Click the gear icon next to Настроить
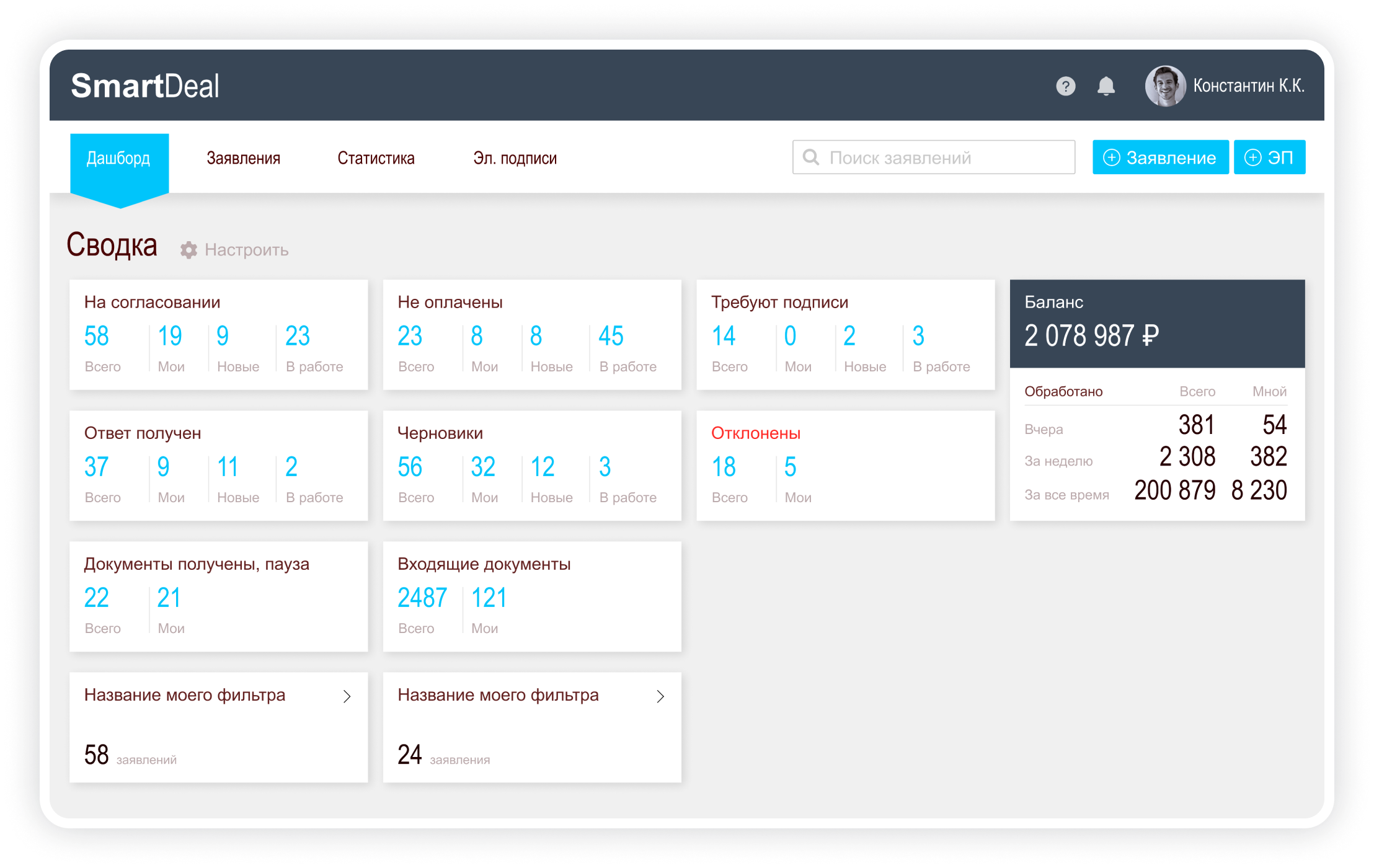 click(188, 250)
